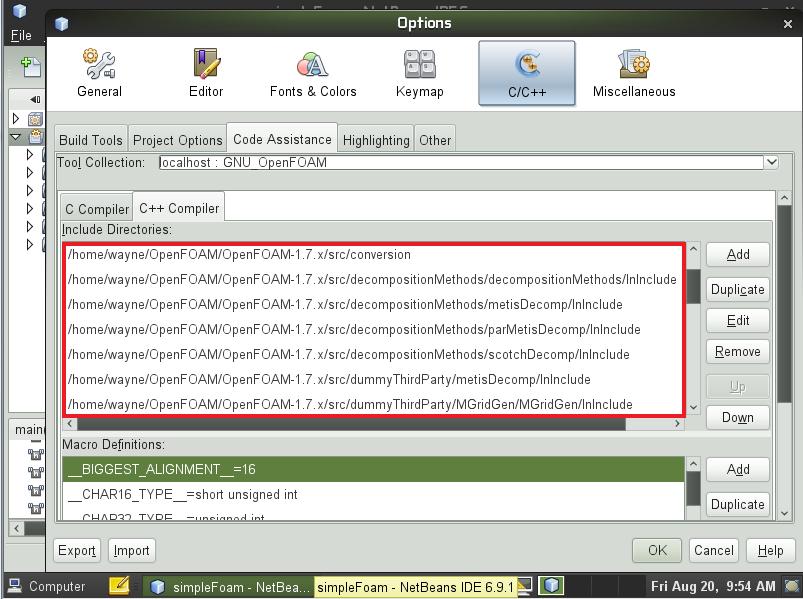Select the src/conversion include directory entry
This screenshot has width=803, height=599.
coord(239,255)
